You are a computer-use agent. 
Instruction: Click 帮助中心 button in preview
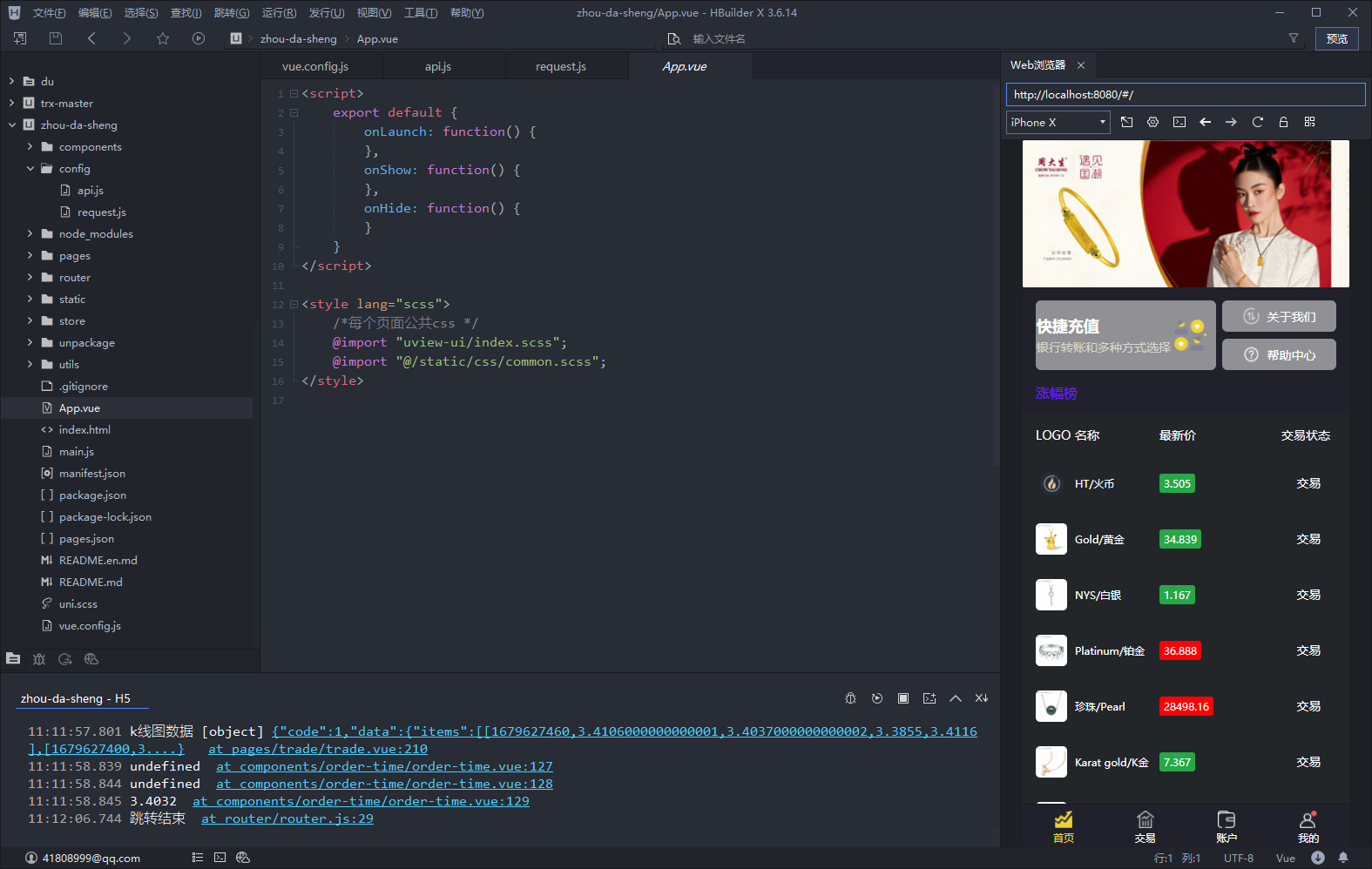click(x=1279, y=354)
